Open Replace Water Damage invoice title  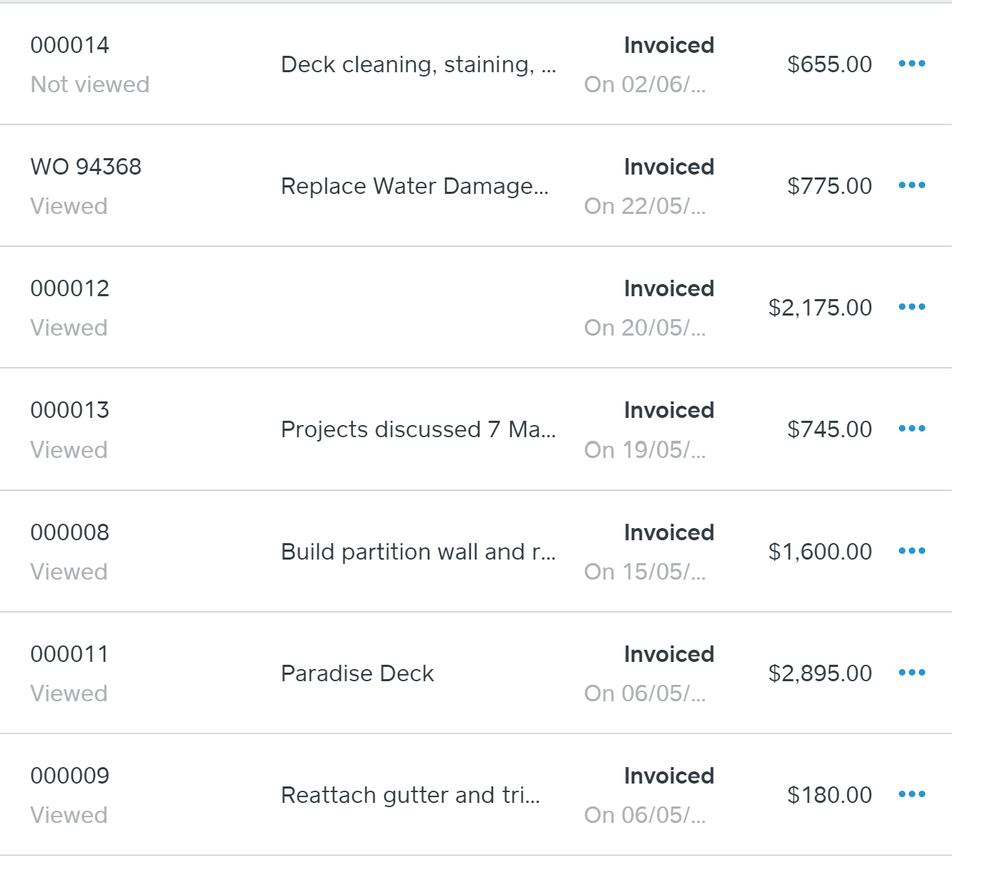pyautogui.click(x=414, y=186)
